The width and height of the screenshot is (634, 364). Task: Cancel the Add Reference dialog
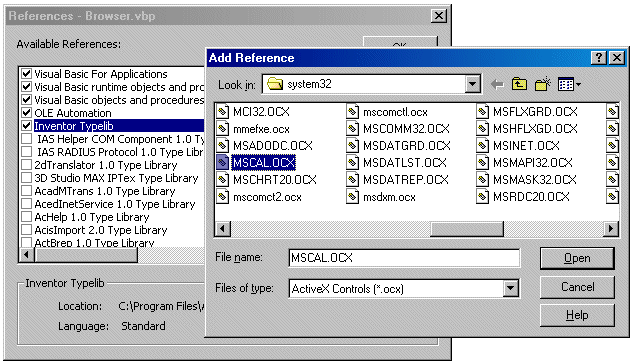click(x=577, y=287)
